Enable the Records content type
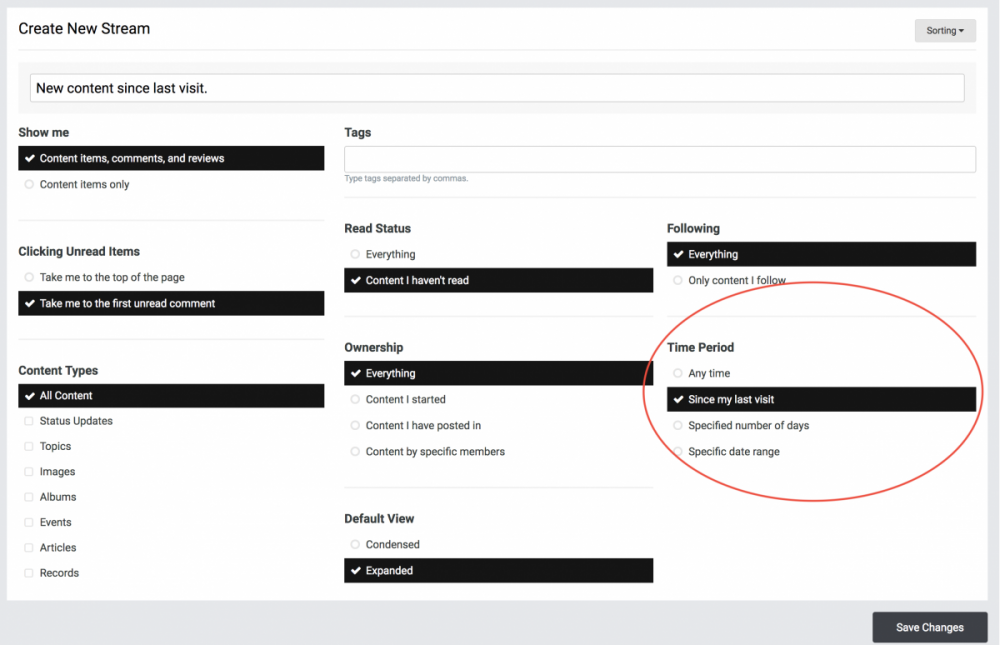This screenshot has width=1000, height=645. click(x=30, y=573)
